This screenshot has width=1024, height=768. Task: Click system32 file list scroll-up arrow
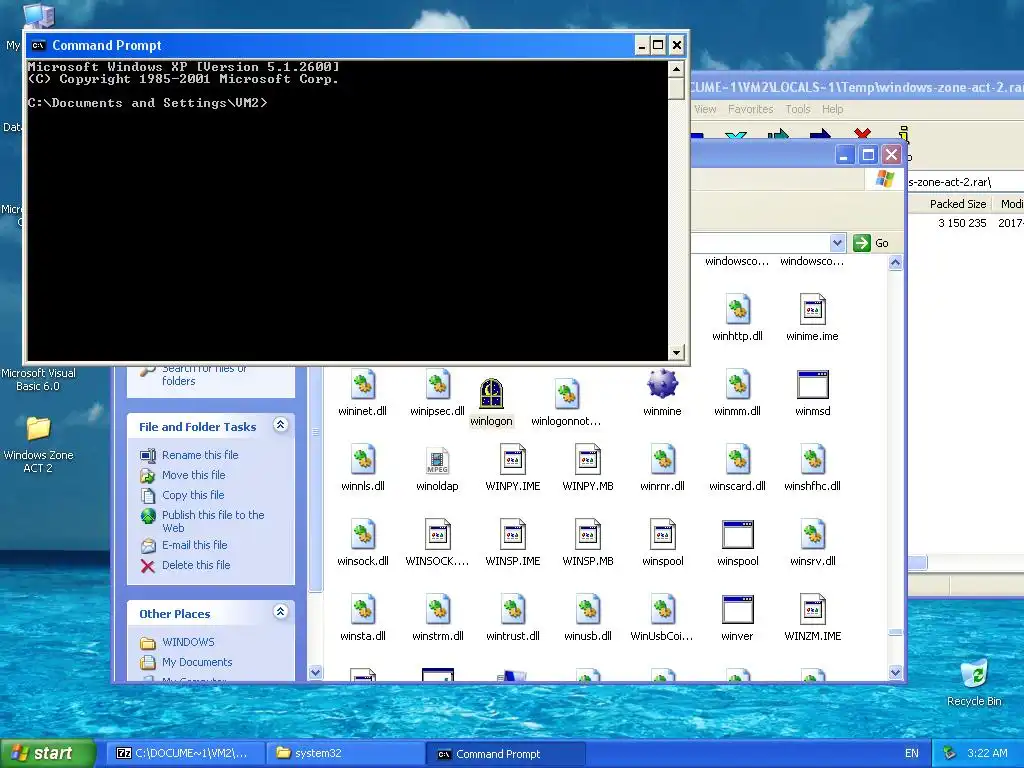pyautogui.click(x=895, y=263)
